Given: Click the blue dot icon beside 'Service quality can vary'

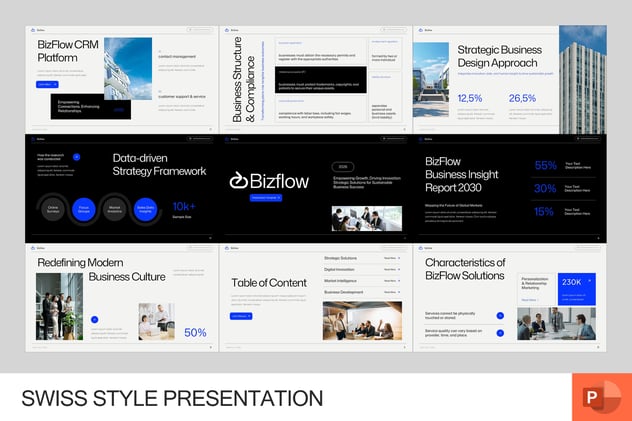Looking at the screenshot, I should click(500, 333).
